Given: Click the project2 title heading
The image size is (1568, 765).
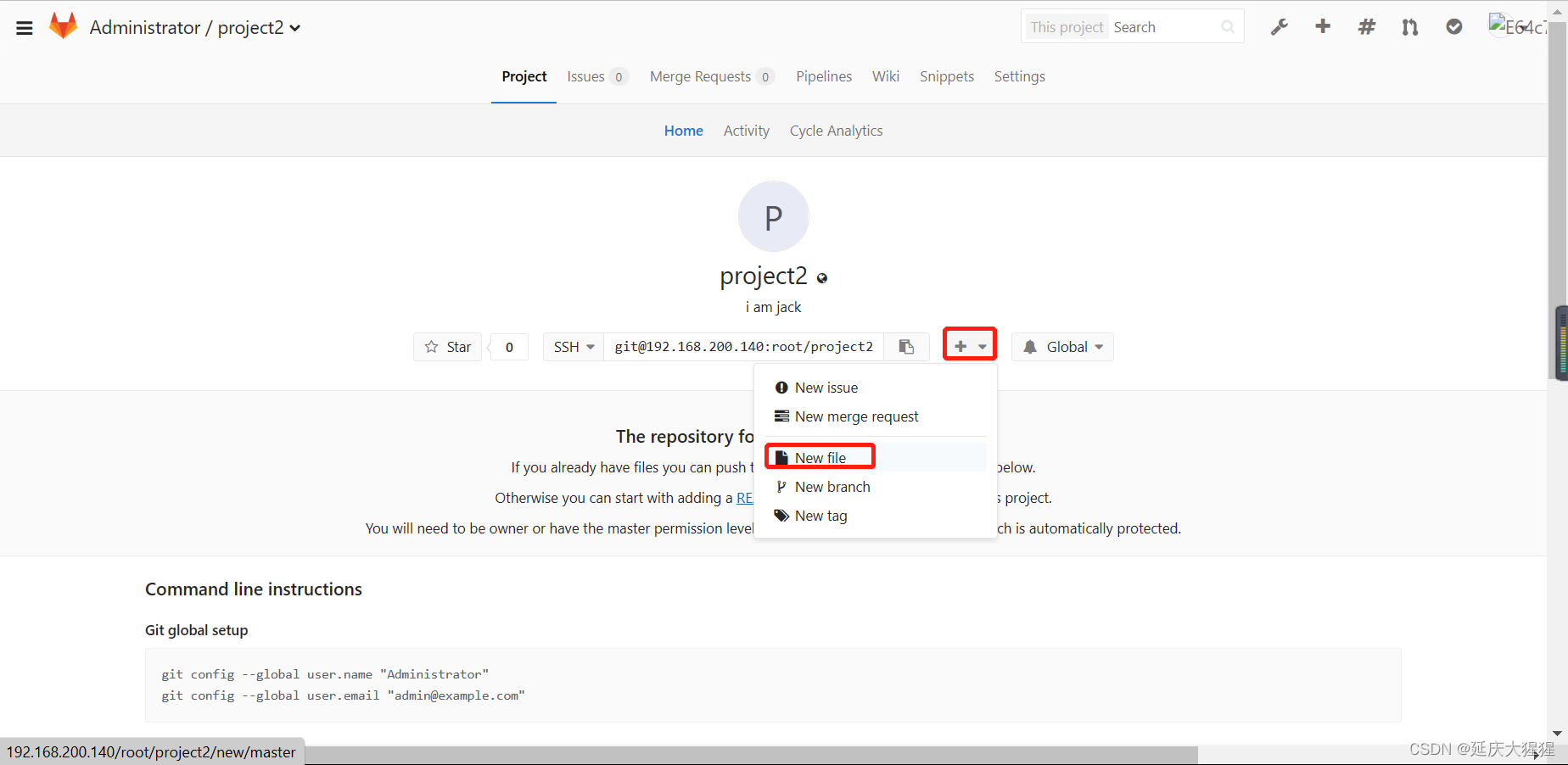Looking at the screenshot, I should (764, 276).
